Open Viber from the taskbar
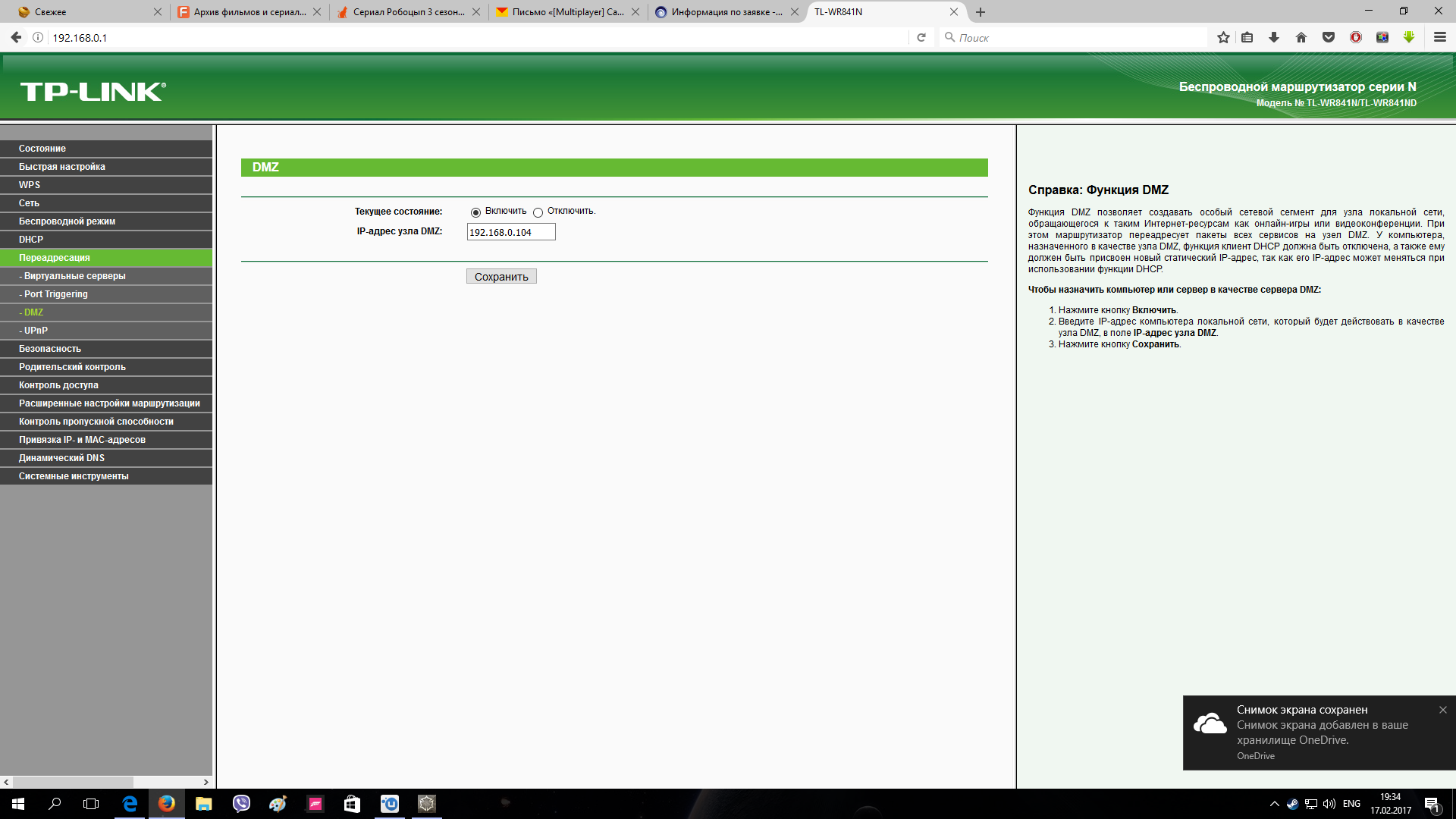This screenshot has height=819, width=1456. 241,804
